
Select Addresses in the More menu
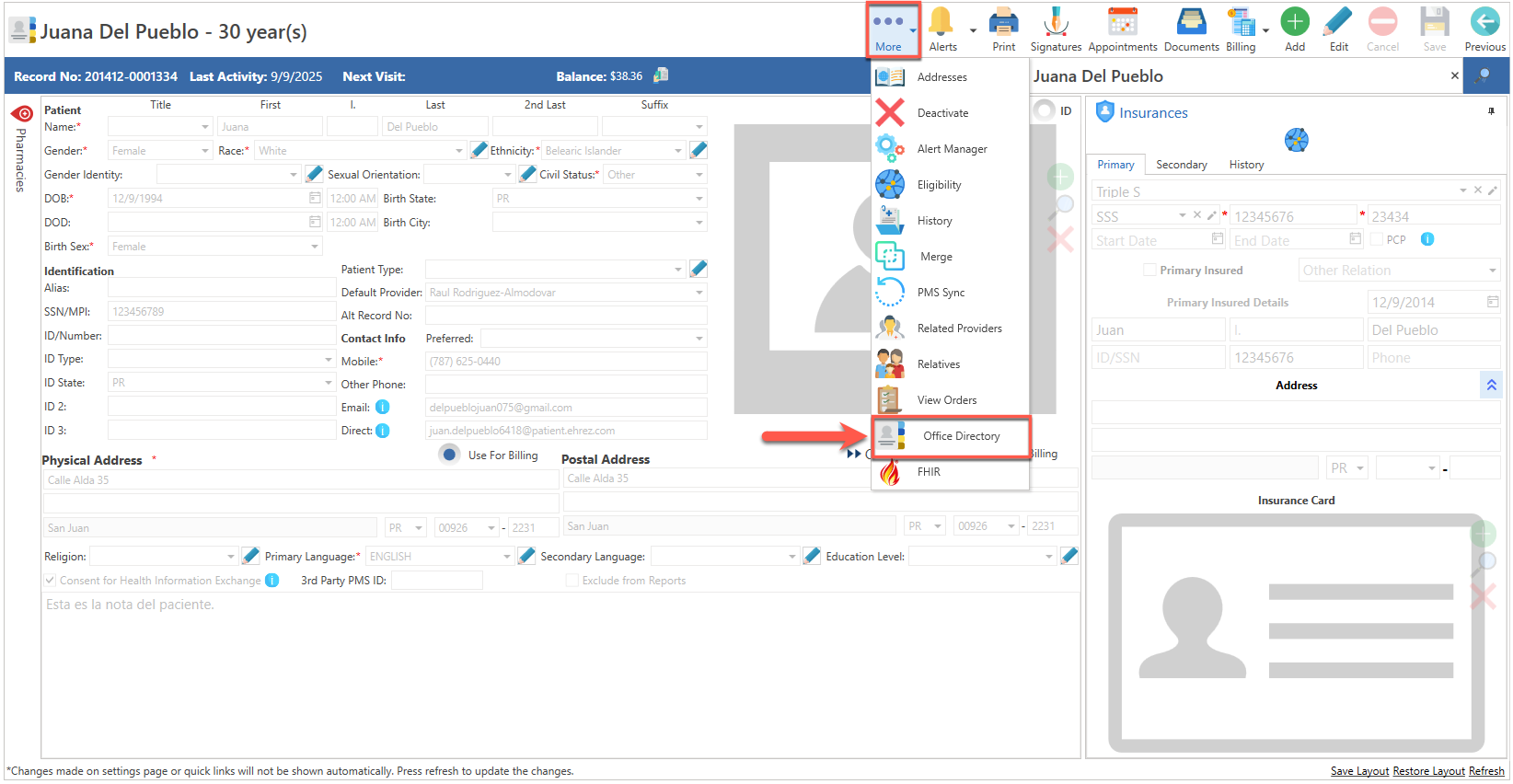click(x=950, y=77)
